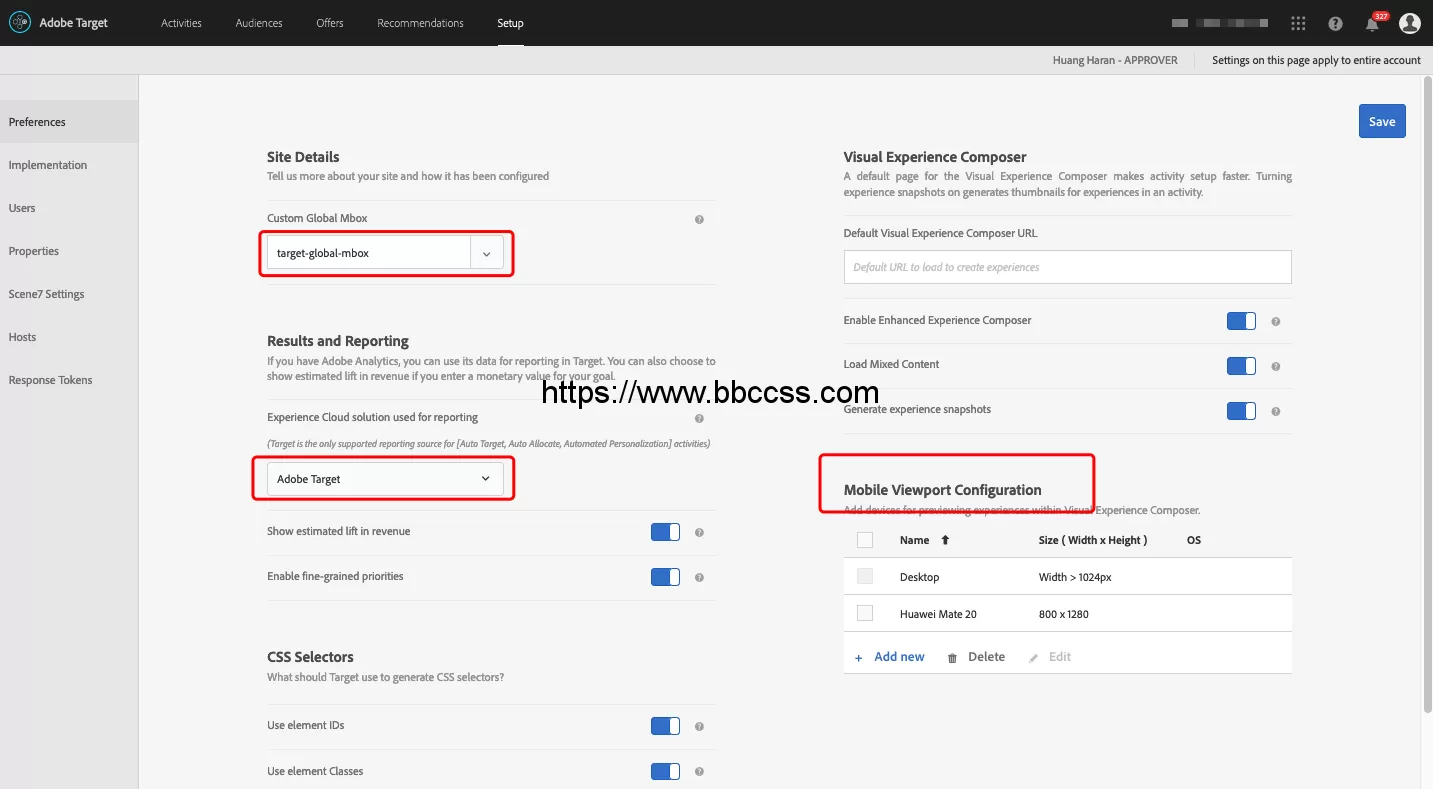Click the Desktop device name
1433x789 pixels.
920,577
